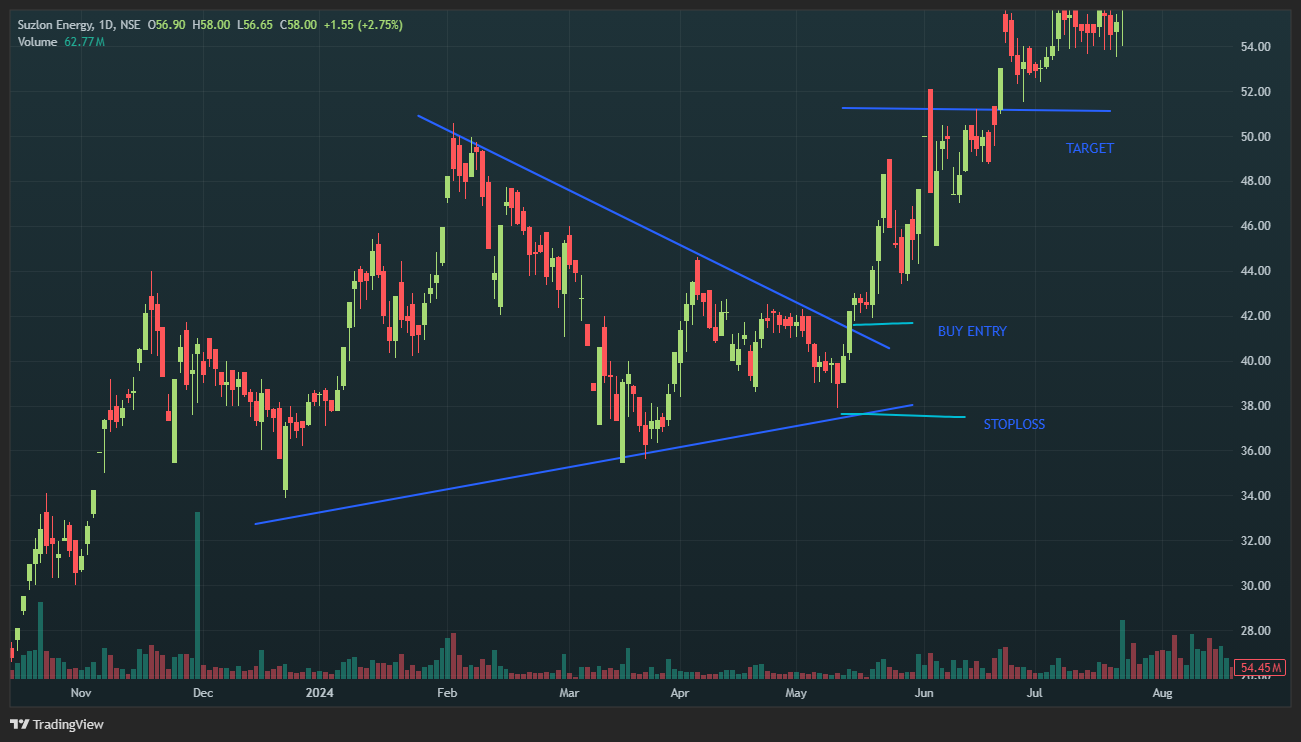Click the TradingView logo icon
This screenshot has height=742, width=1301.
19,724
